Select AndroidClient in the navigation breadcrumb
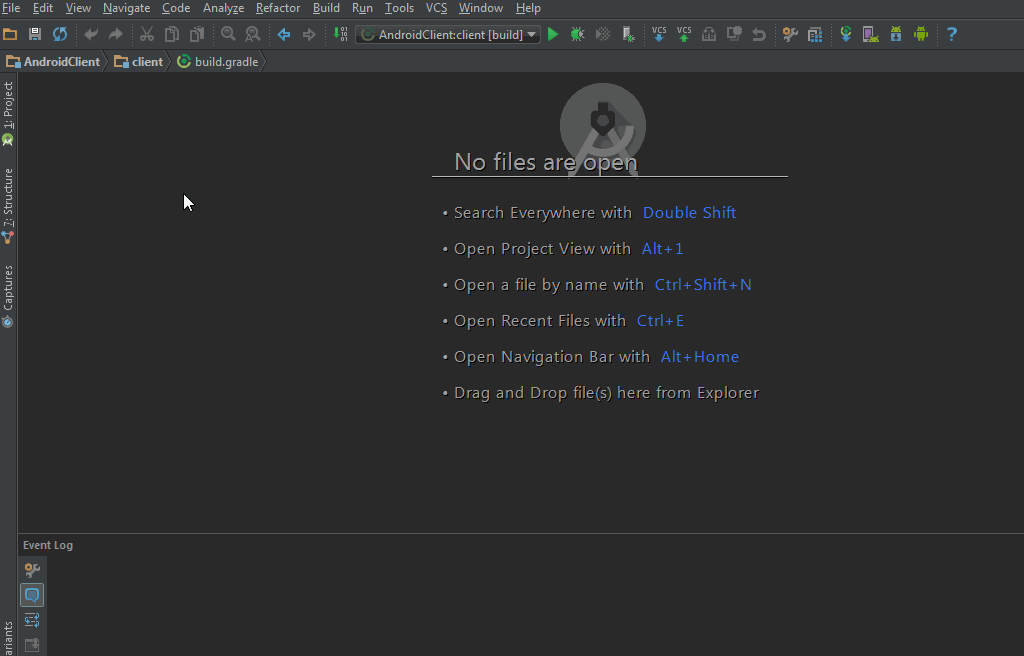Screen dimensions: 1024x656 54,61
